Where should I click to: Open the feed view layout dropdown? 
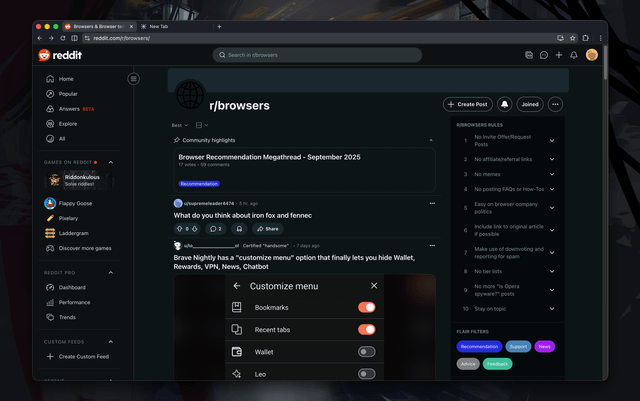[x=202, y=125]
